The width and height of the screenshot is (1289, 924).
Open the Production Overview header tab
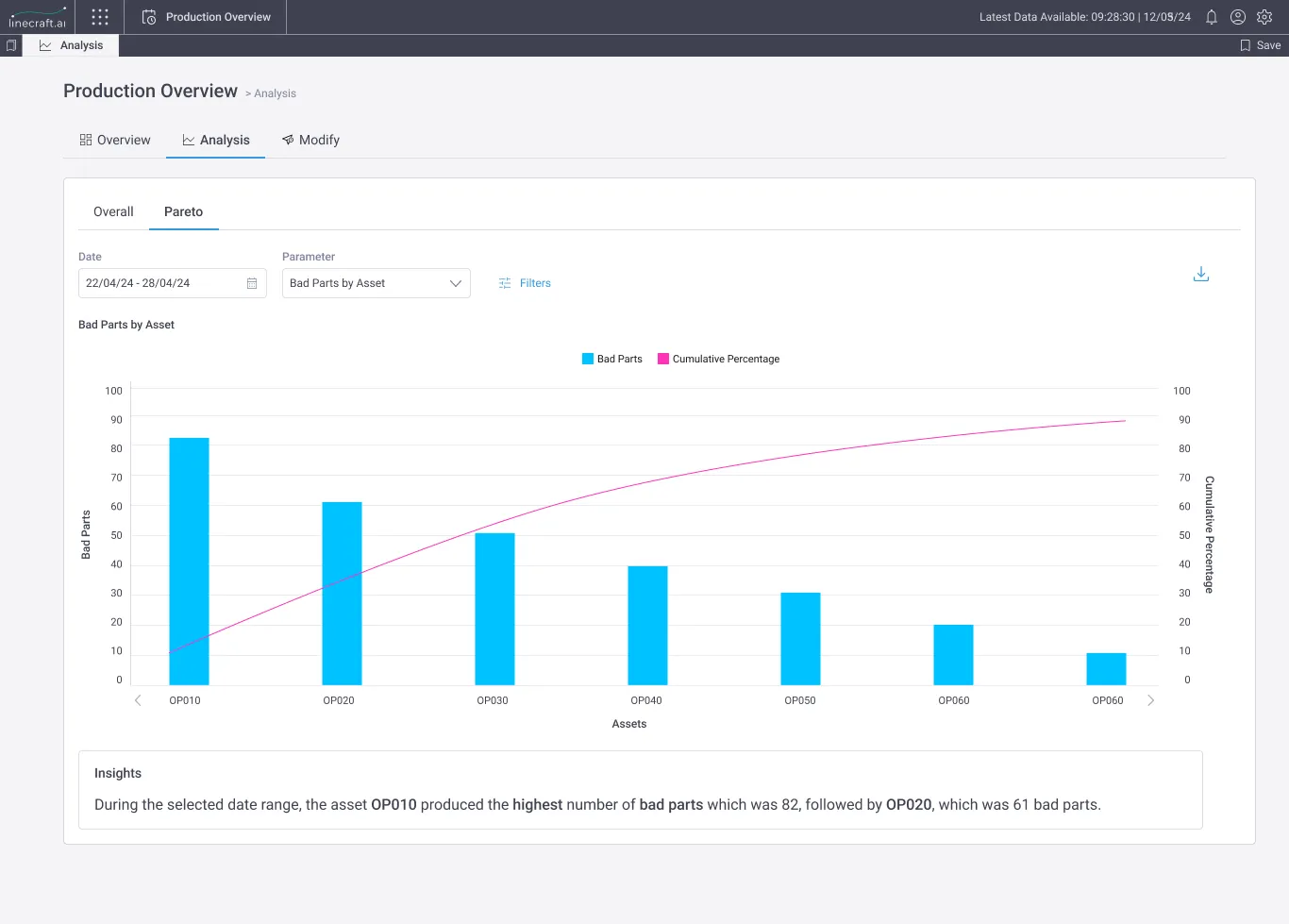(x=206, y=17)
